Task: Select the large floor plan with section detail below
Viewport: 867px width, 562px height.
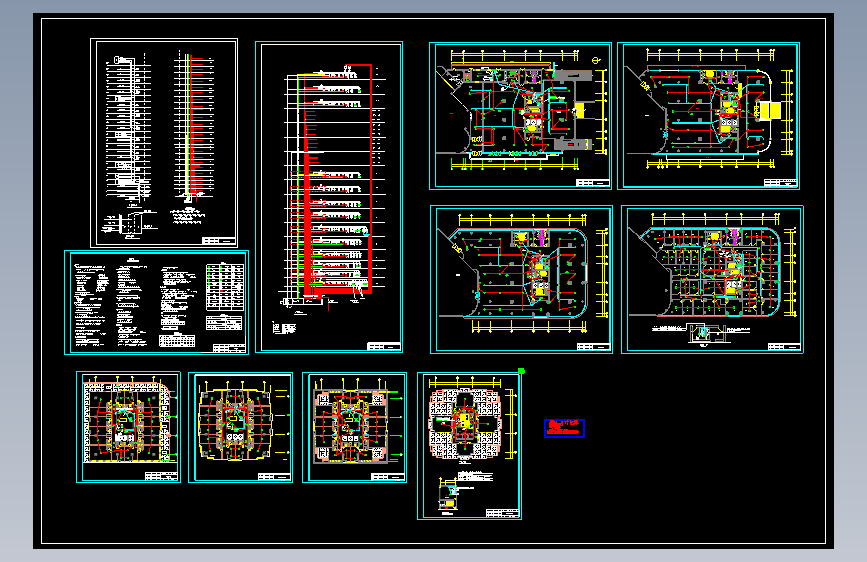Action: click(712, 279)
